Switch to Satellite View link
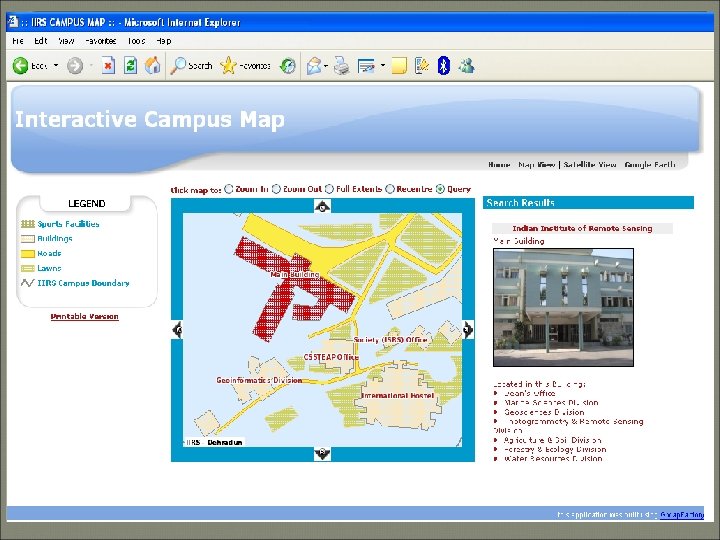 (590, 165)
